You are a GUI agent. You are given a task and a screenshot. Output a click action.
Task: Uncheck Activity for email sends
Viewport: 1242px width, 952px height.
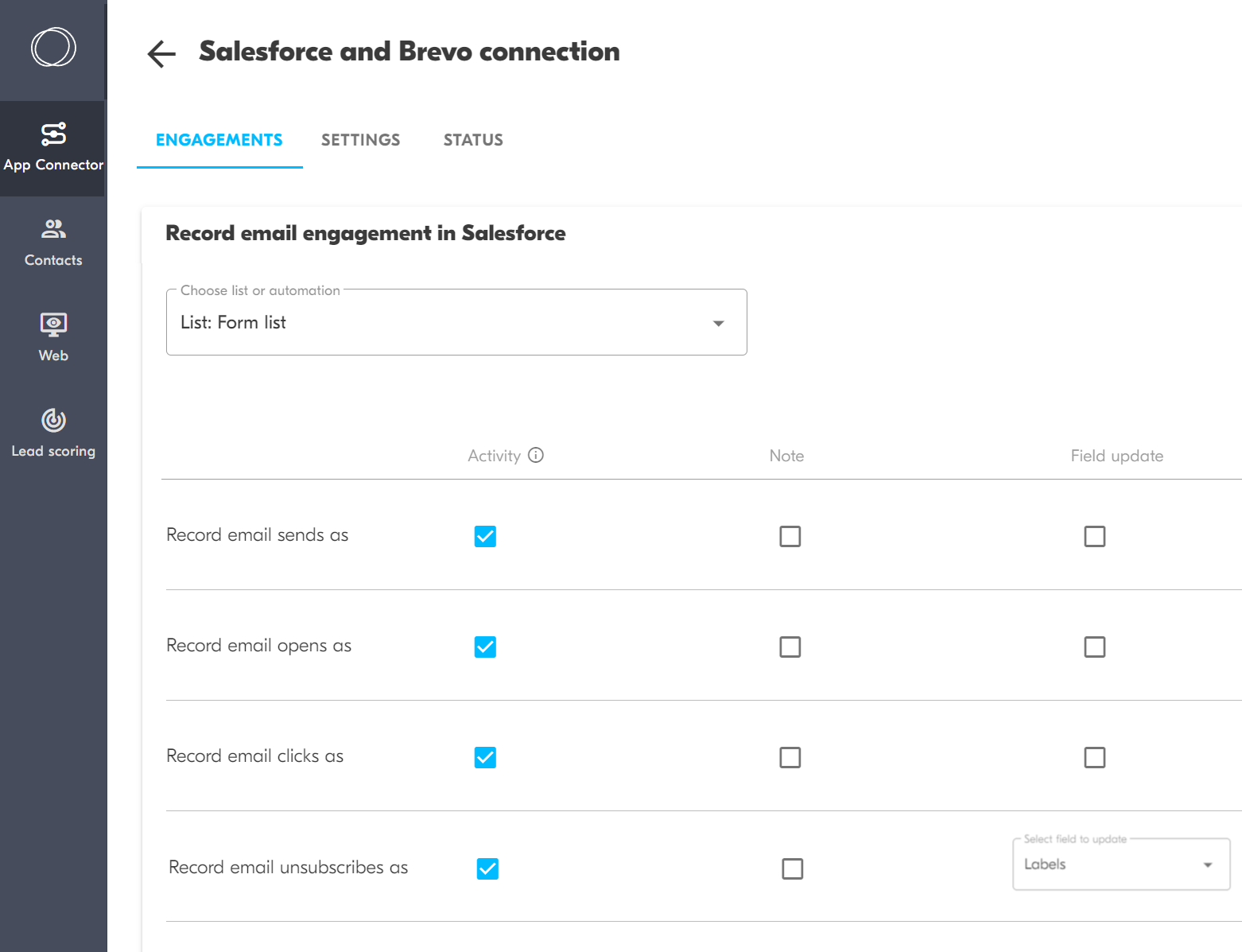point(485,536)
